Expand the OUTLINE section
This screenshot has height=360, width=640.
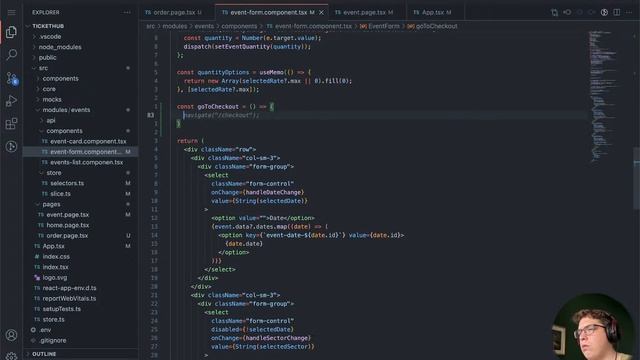click(x=44, y=354)
